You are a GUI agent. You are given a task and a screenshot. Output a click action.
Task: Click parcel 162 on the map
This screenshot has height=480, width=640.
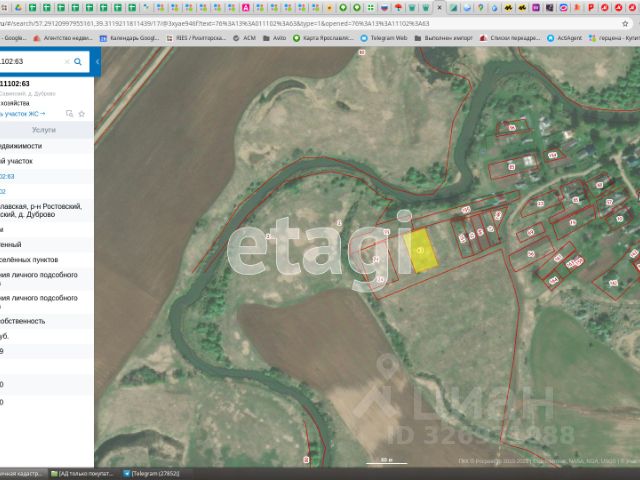coord(613,282)
